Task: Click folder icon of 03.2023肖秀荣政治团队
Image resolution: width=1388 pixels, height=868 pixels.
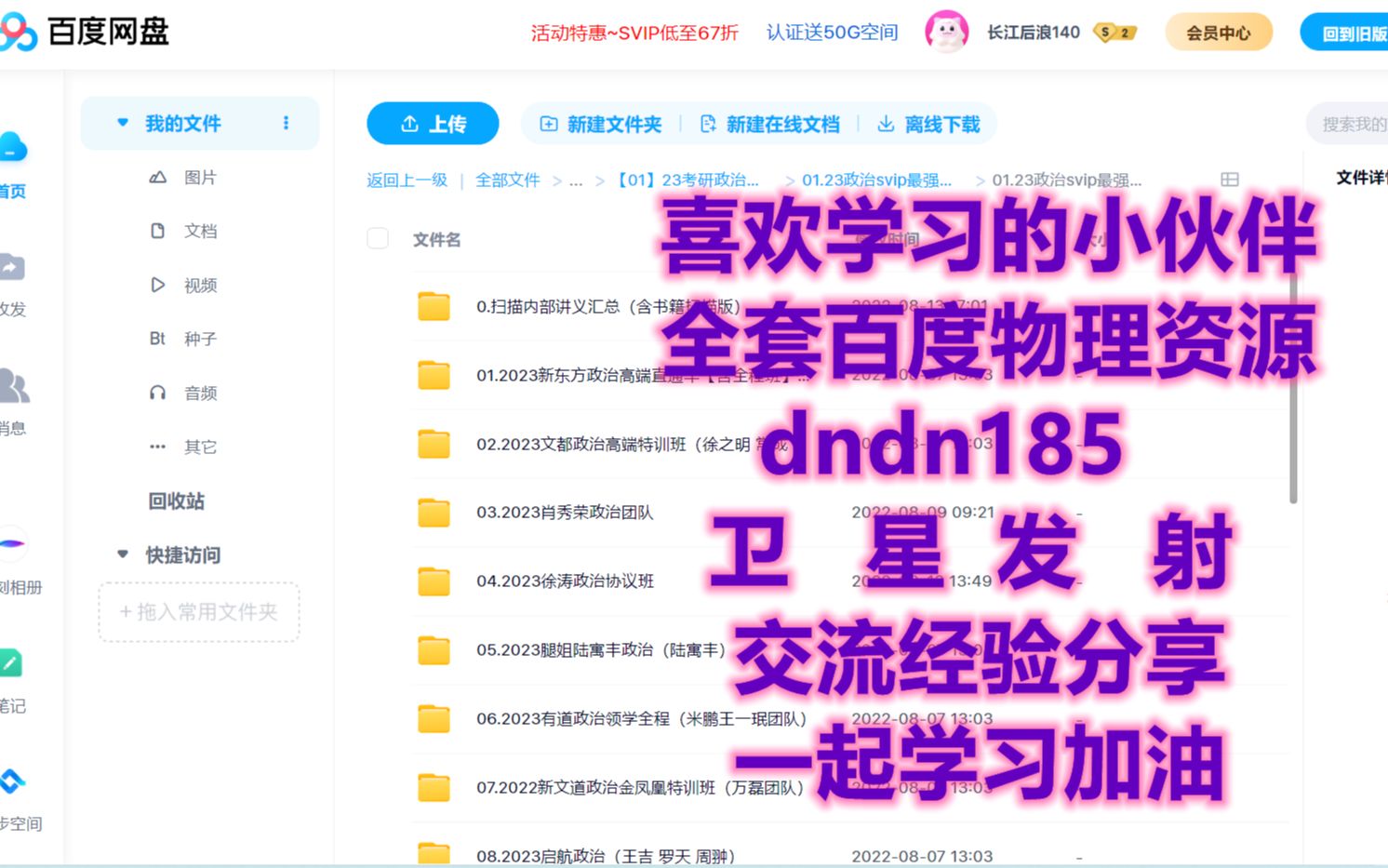Action: [434, 513]
